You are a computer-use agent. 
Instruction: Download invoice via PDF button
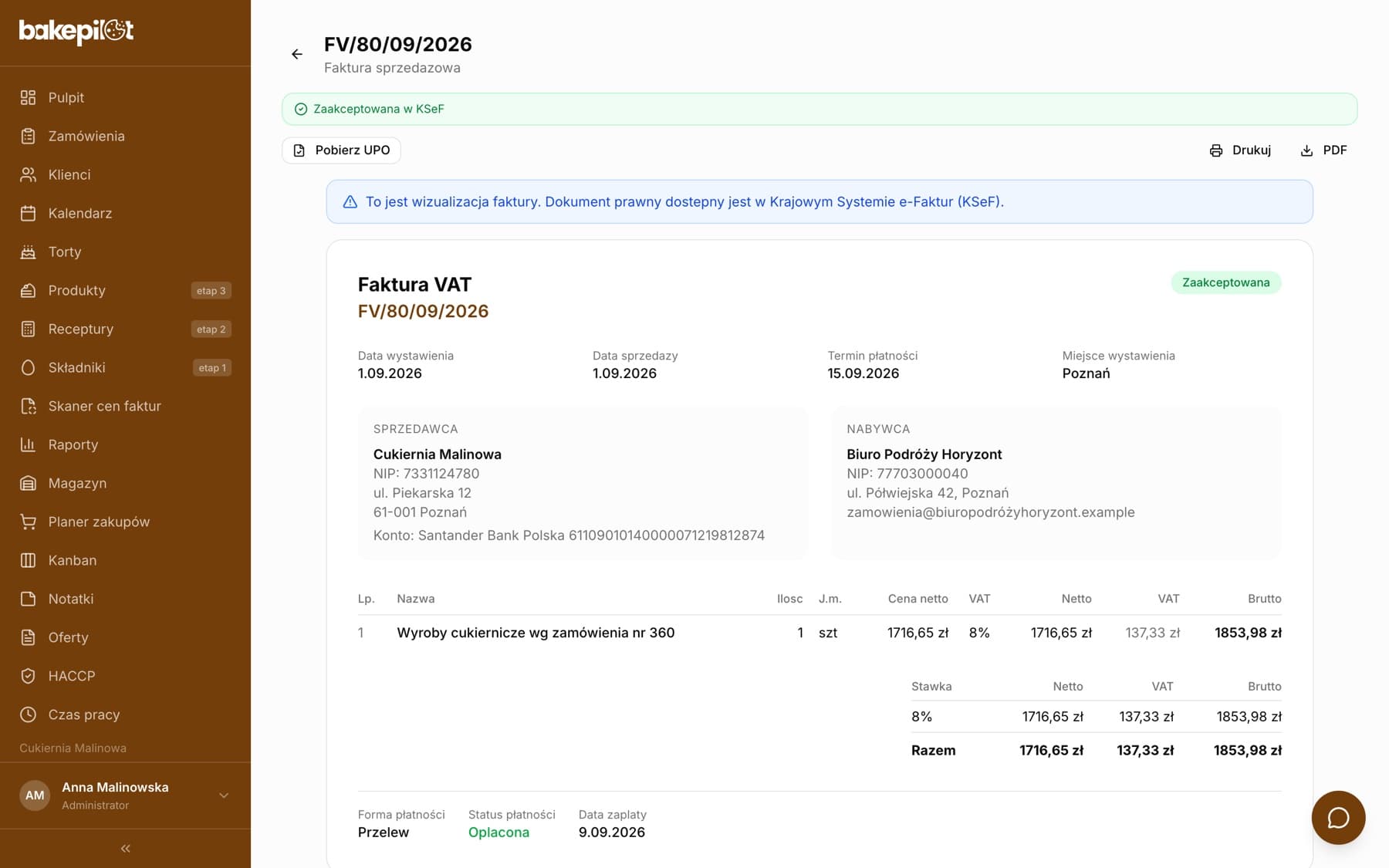coord(1324,150)
